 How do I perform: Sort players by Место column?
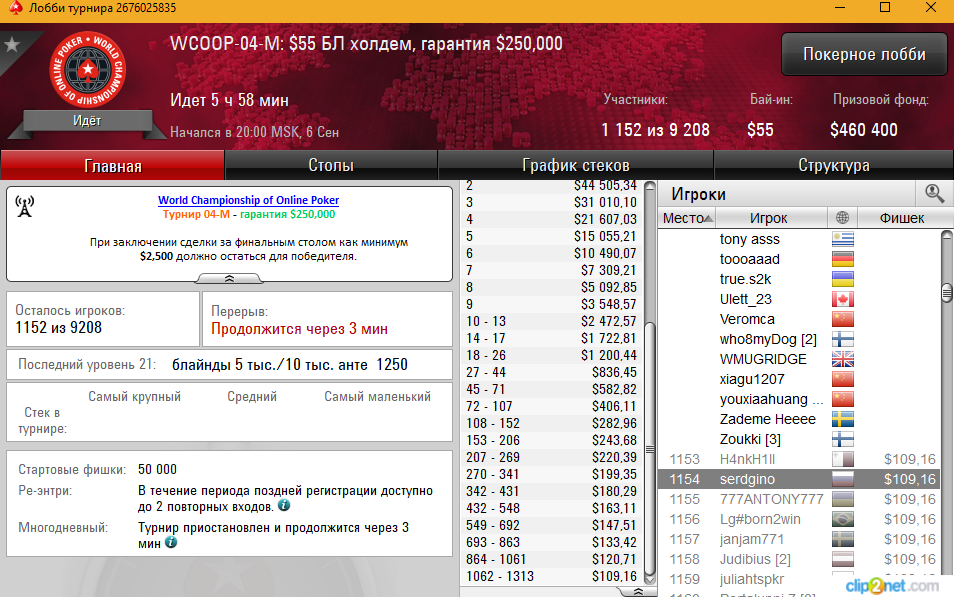[x=687, y=218]
